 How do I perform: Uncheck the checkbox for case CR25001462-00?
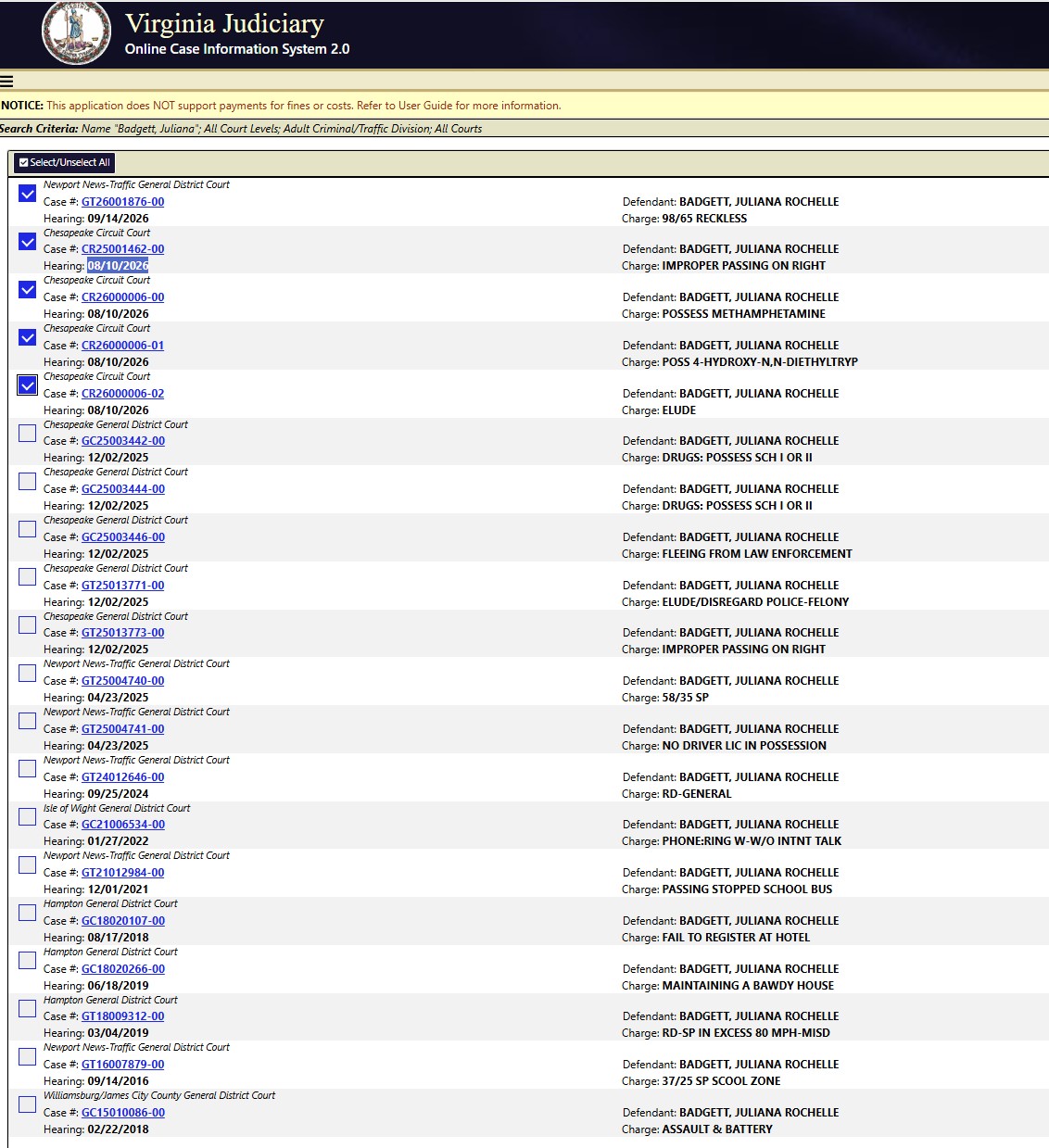click(28, 242)
